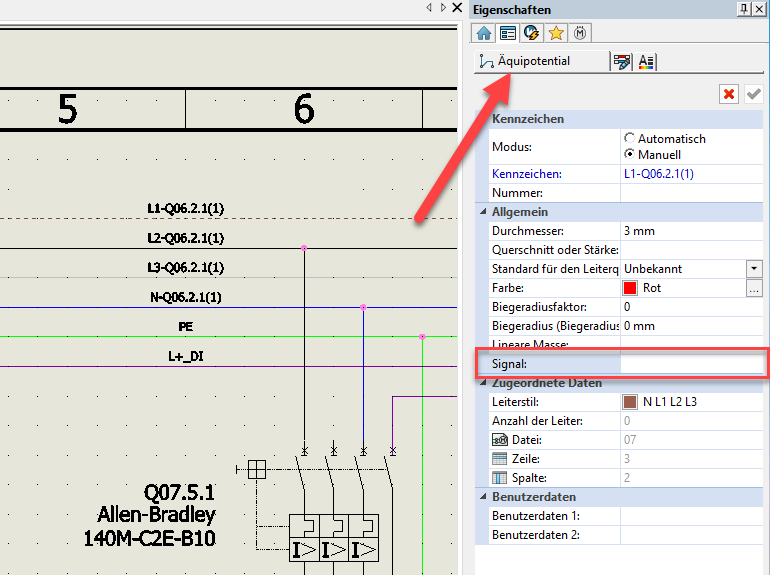
Task: Open the home tab icon in Eigenschaften
Action: [485, 33]
